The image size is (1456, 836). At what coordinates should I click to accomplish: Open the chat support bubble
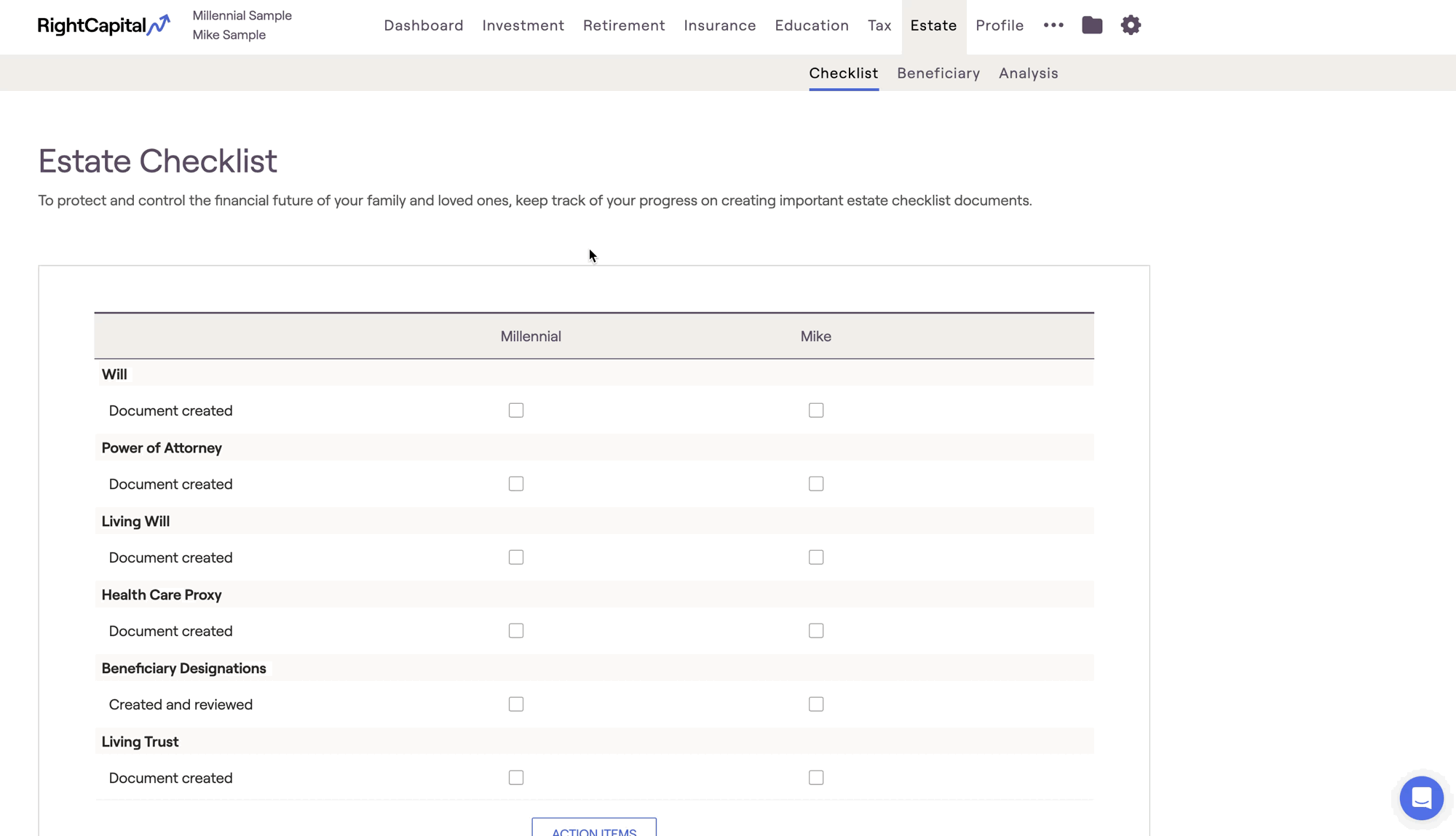[1421, 798]
